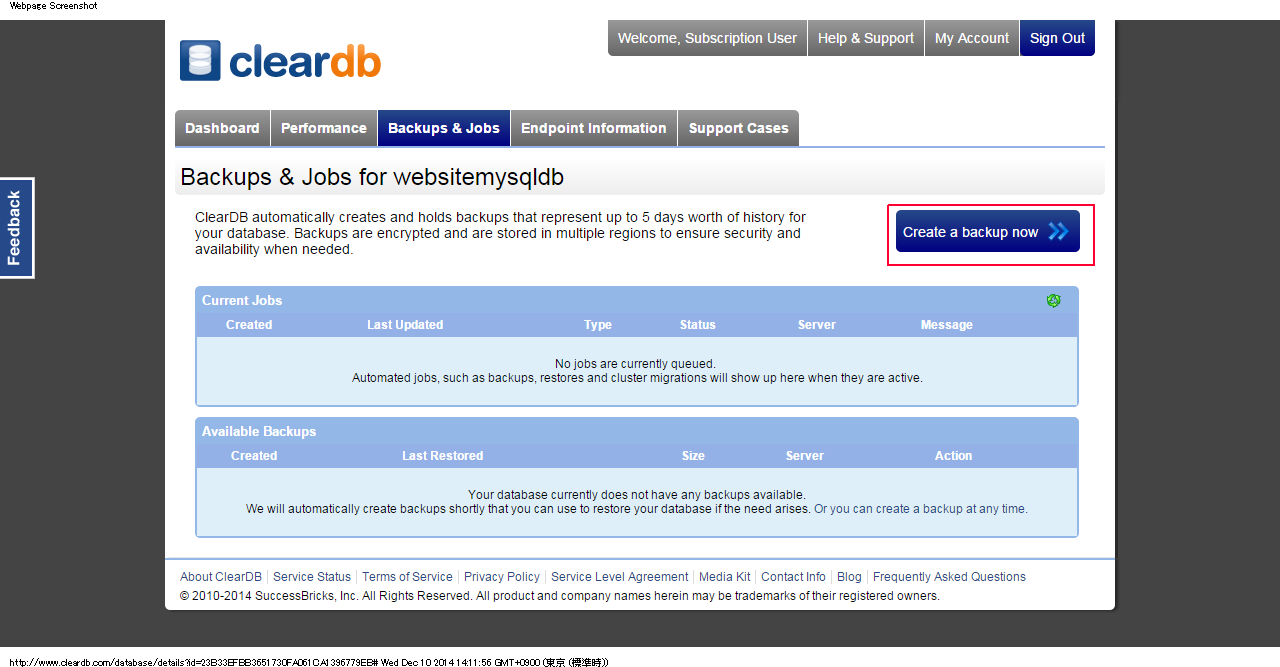Visit the ClearDB Blog
1280x667 pixels.
pos(849,576)
